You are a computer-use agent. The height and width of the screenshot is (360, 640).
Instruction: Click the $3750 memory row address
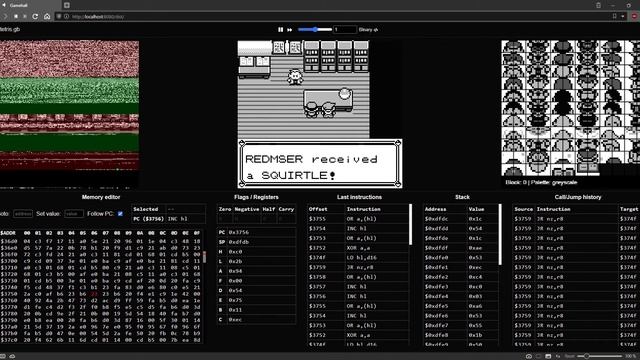tap(8, 294)
